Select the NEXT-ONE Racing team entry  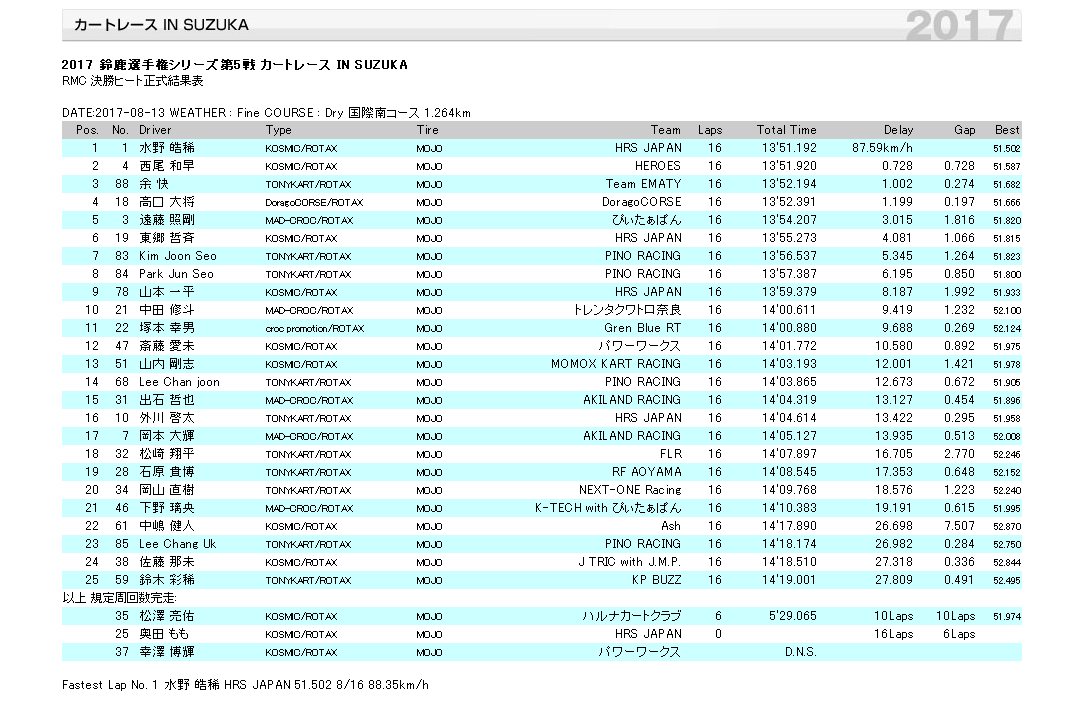point(630,490)
